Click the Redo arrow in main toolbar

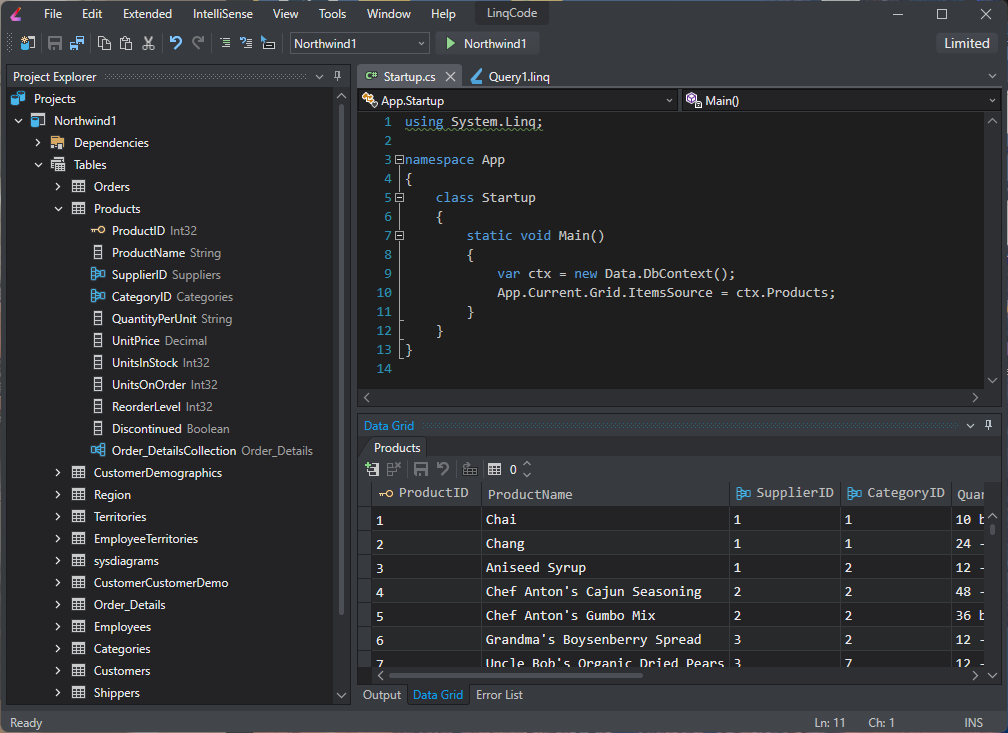tap(199, 43)
